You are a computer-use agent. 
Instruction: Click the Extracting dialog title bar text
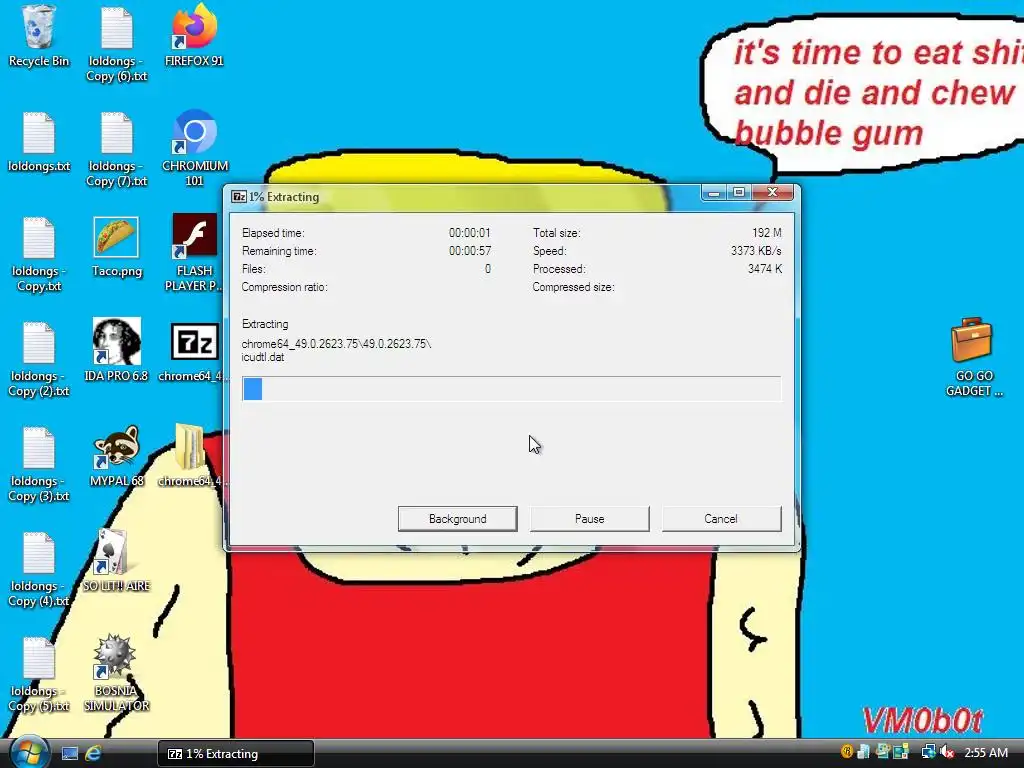(284, 197)
